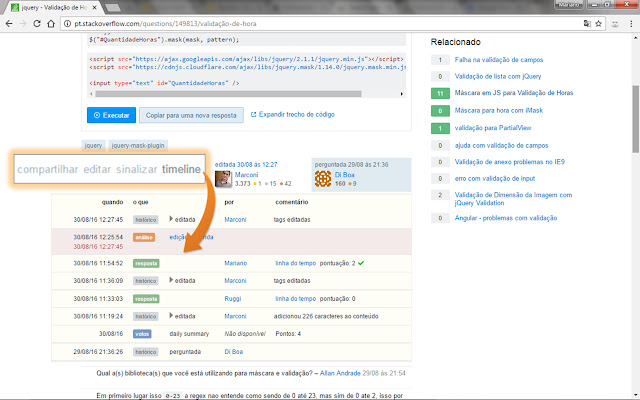Click the browser back arrow

9,24
